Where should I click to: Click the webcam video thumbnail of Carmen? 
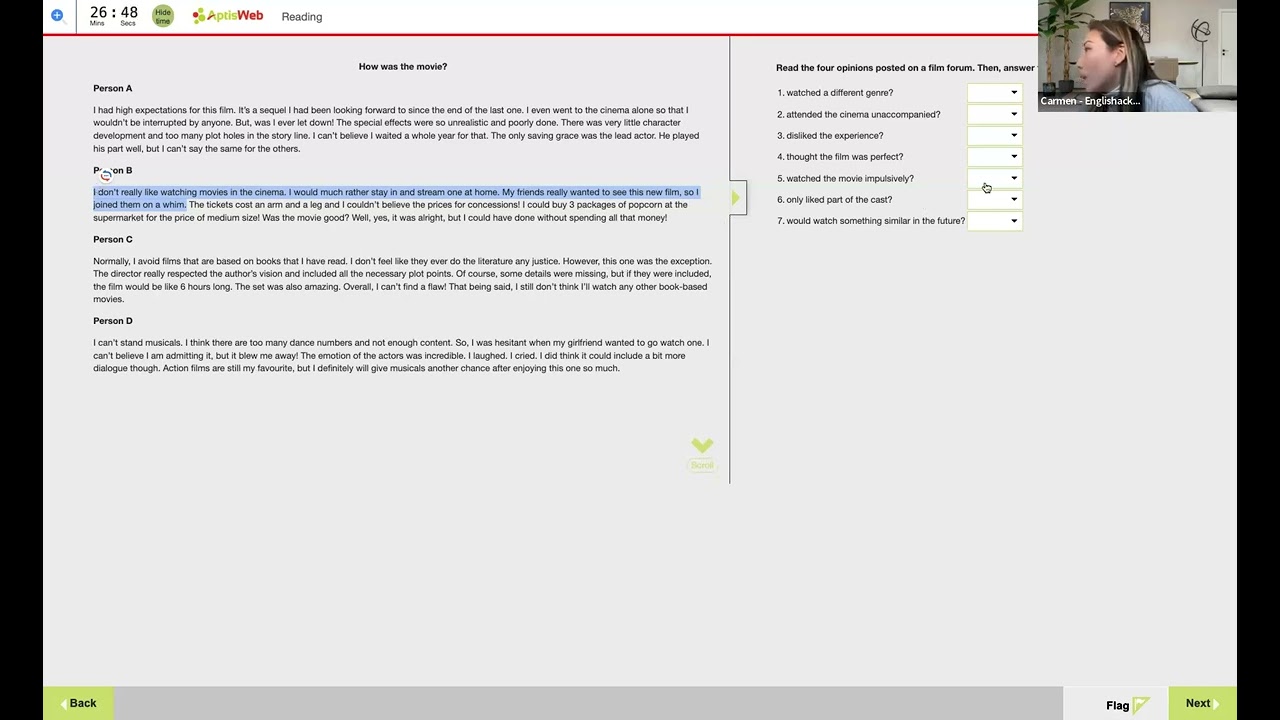pos(1137,55)
